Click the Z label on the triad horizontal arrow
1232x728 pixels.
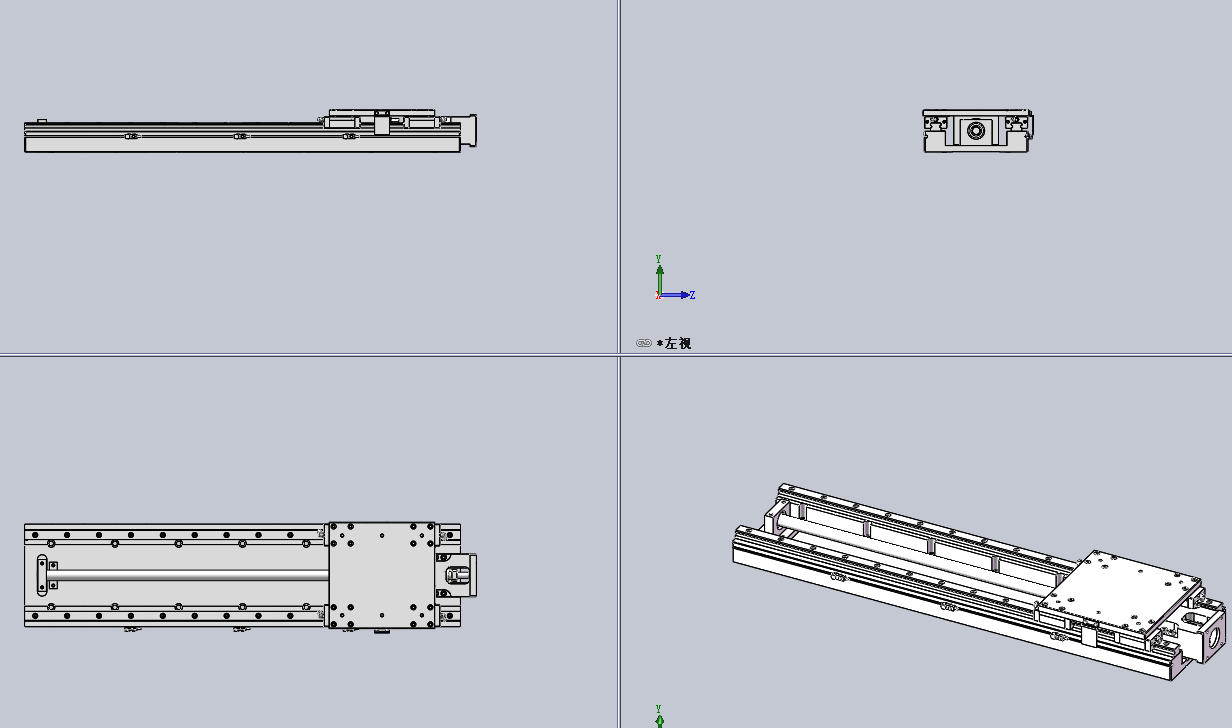[694, 294]
